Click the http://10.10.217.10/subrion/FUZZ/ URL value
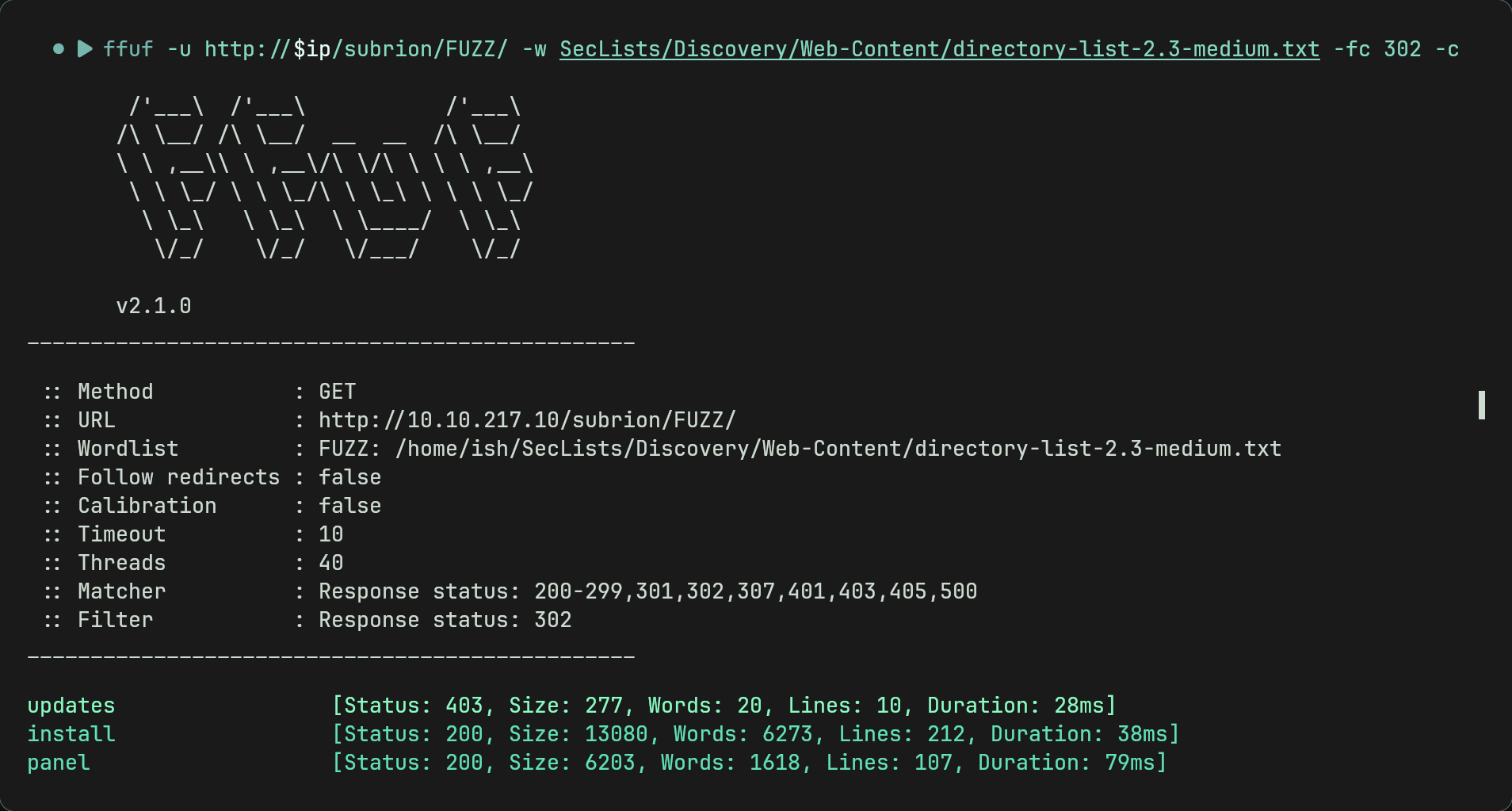 click(528, 420)
